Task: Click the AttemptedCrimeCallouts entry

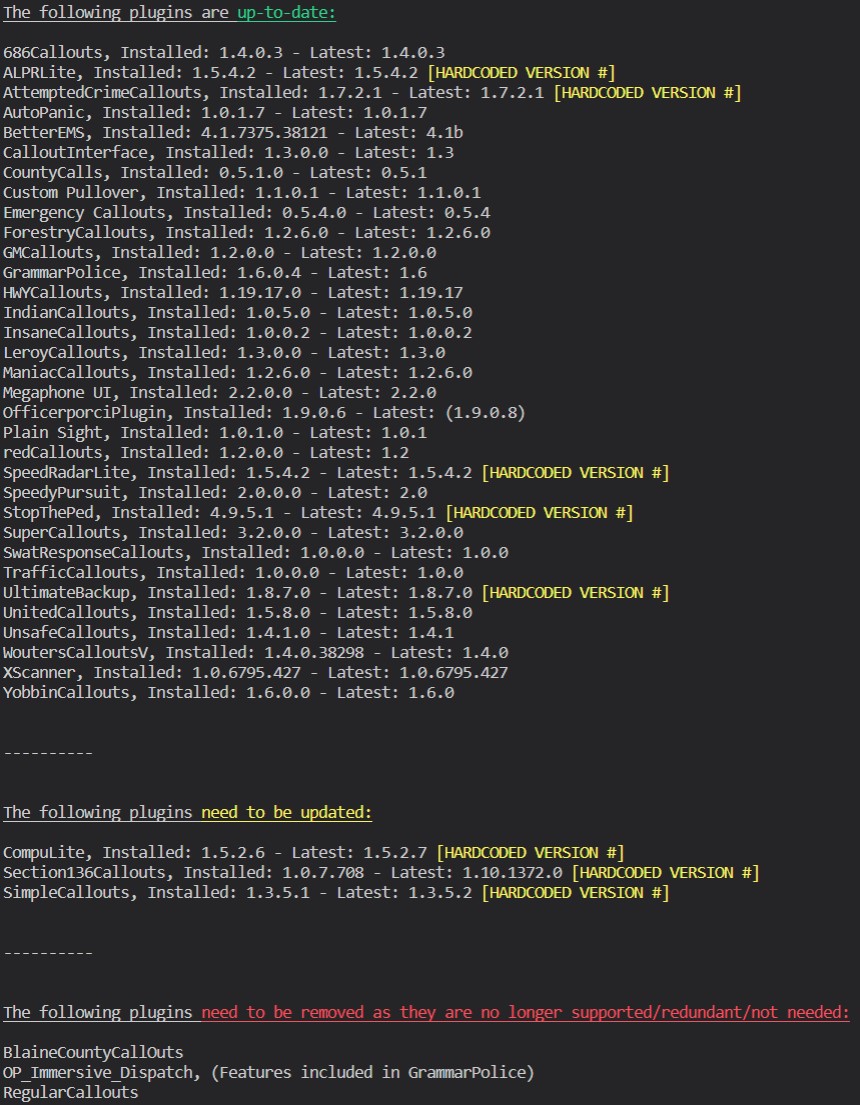Action: pos(273,92)
